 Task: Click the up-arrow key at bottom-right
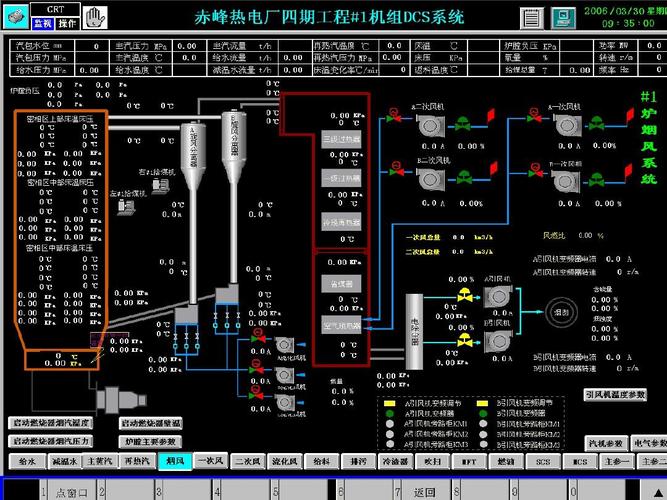657,491
